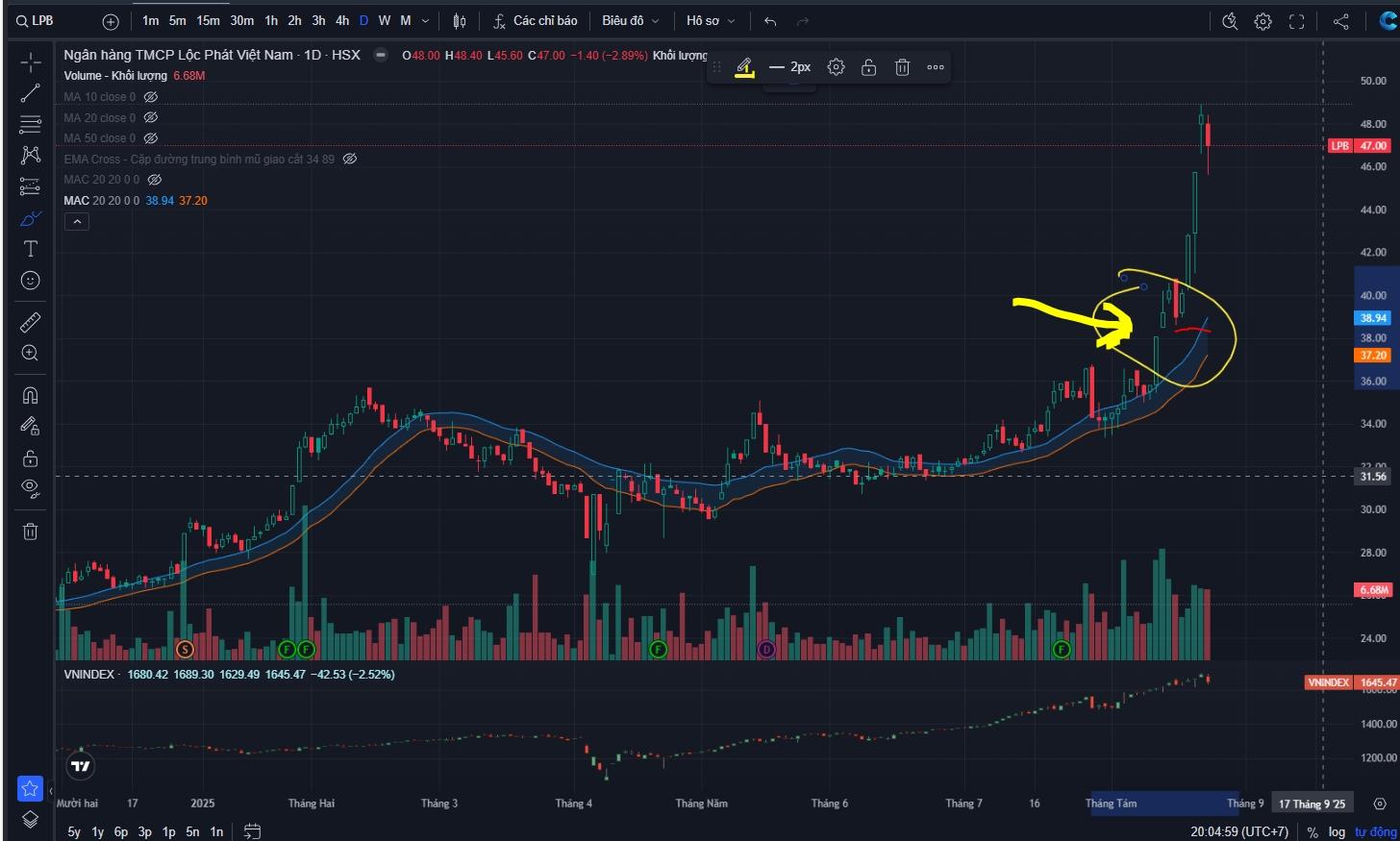
Task: Switch to the 1m timeframe
Action: 150,21
